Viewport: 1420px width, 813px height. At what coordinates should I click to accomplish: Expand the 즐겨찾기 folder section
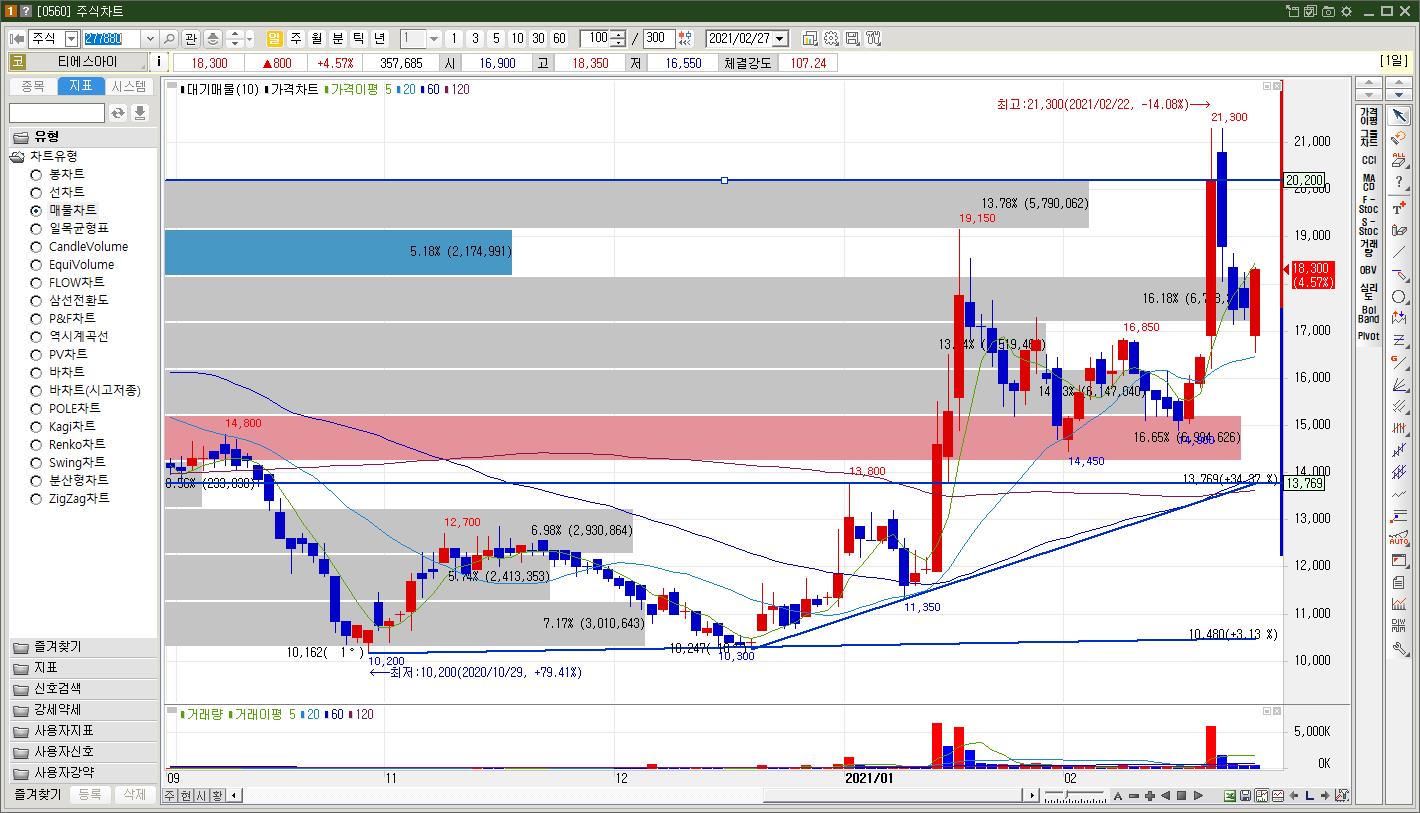[83, 646]
